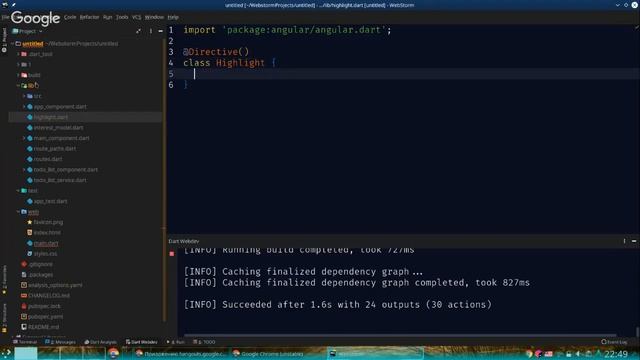The width and height of the screenshot is (640, 360).
Task: Open the TODO tool tab
Action: [x=204, y=342]
